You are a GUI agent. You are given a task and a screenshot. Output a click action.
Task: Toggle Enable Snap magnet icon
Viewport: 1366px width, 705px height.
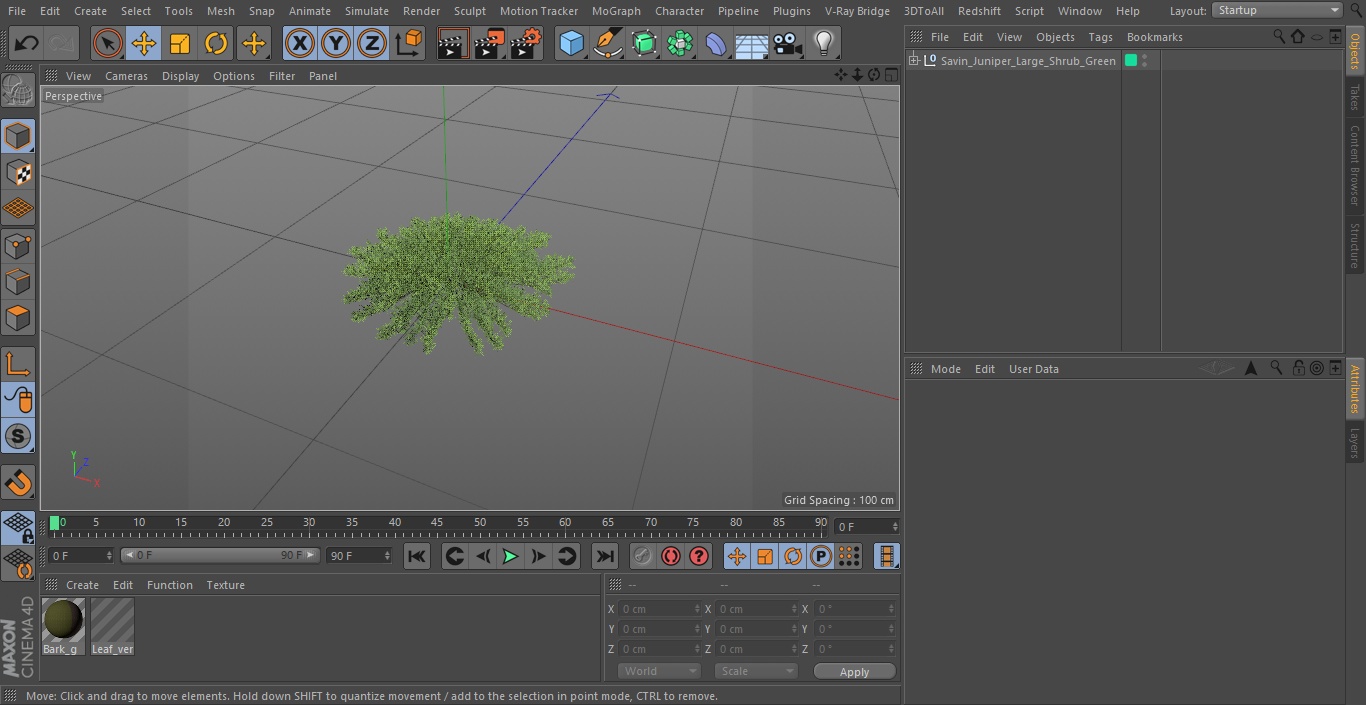pos(18,483)
